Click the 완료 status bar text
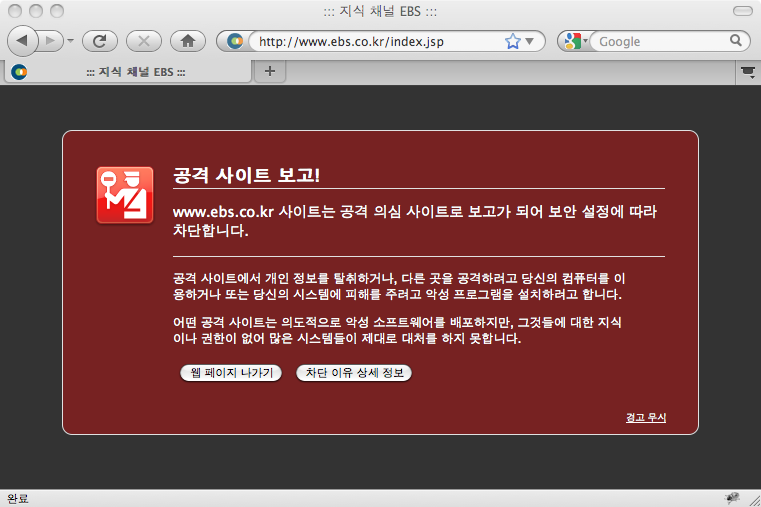This screenshot has height=507, width=761. 18,498
